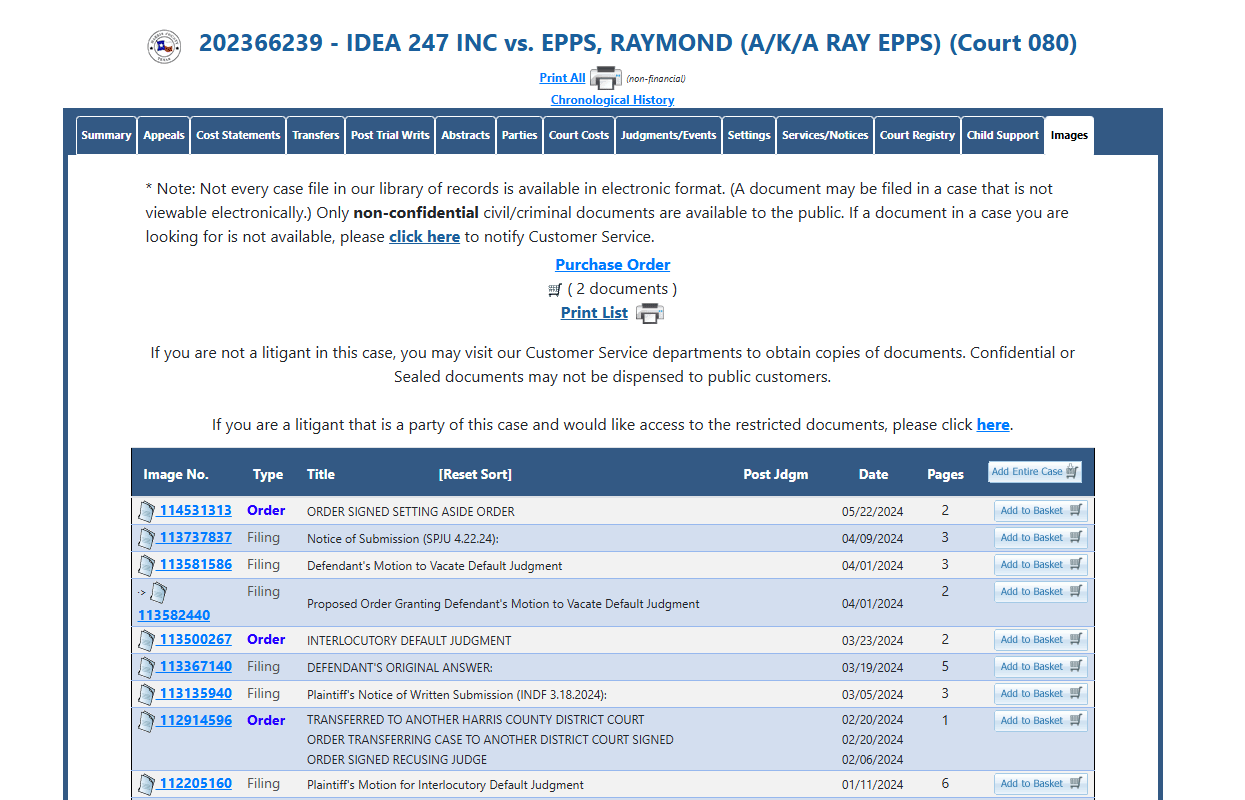Select the Court Costs tab
Screen dimensions: 1245x800
coord(579,136)
